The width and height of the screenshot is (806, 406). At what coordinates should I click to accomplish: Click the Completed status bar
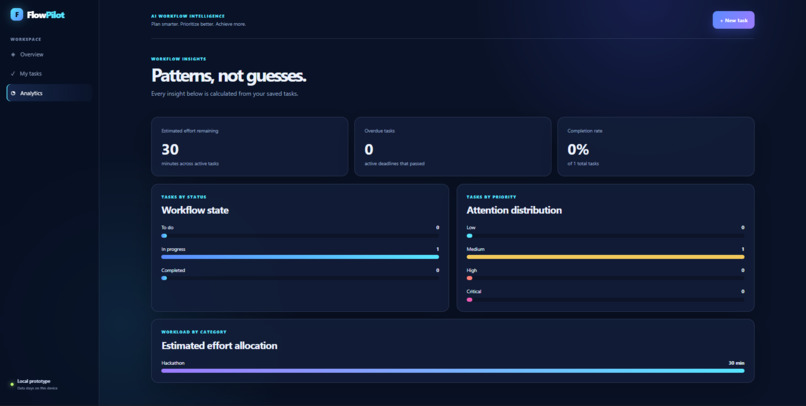coord(300,278)
